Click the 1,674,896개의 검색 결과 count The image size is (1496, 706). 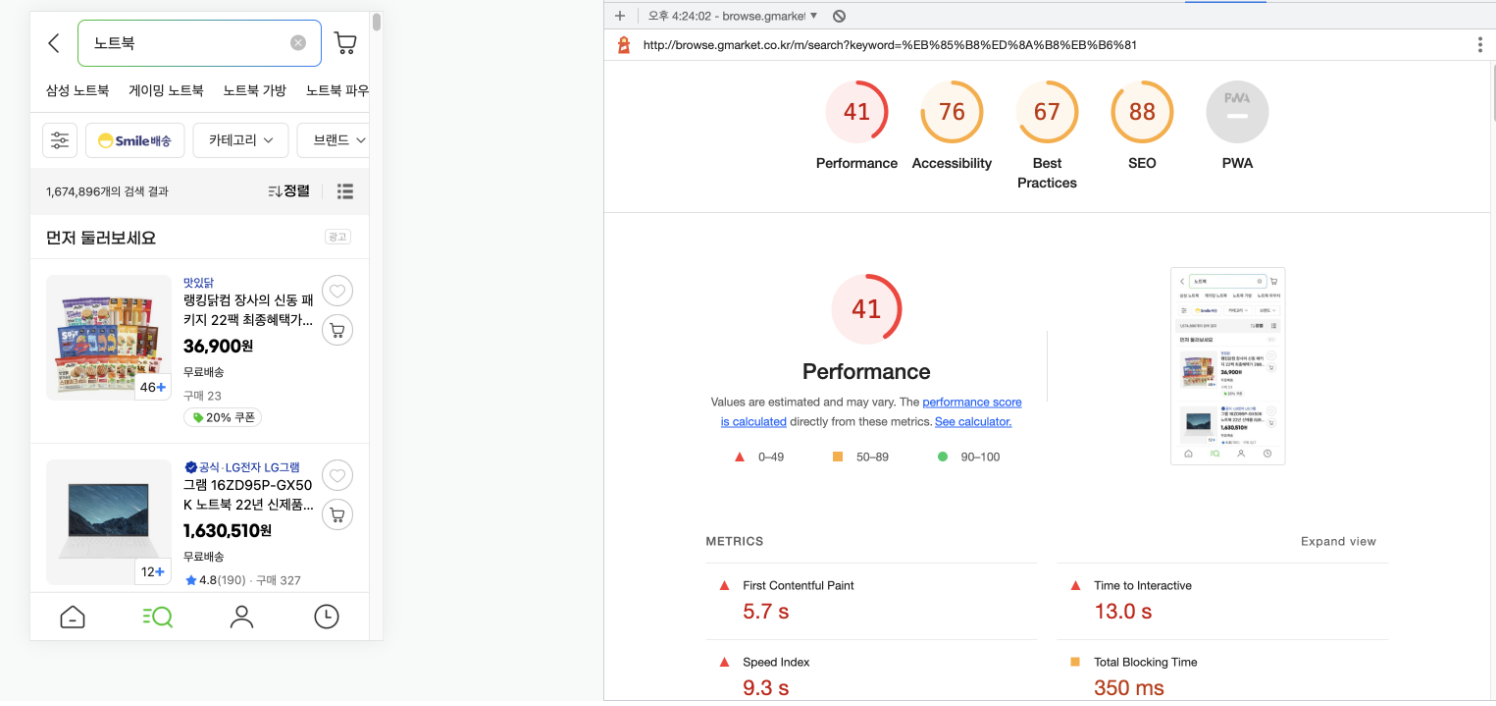(107, 191)
